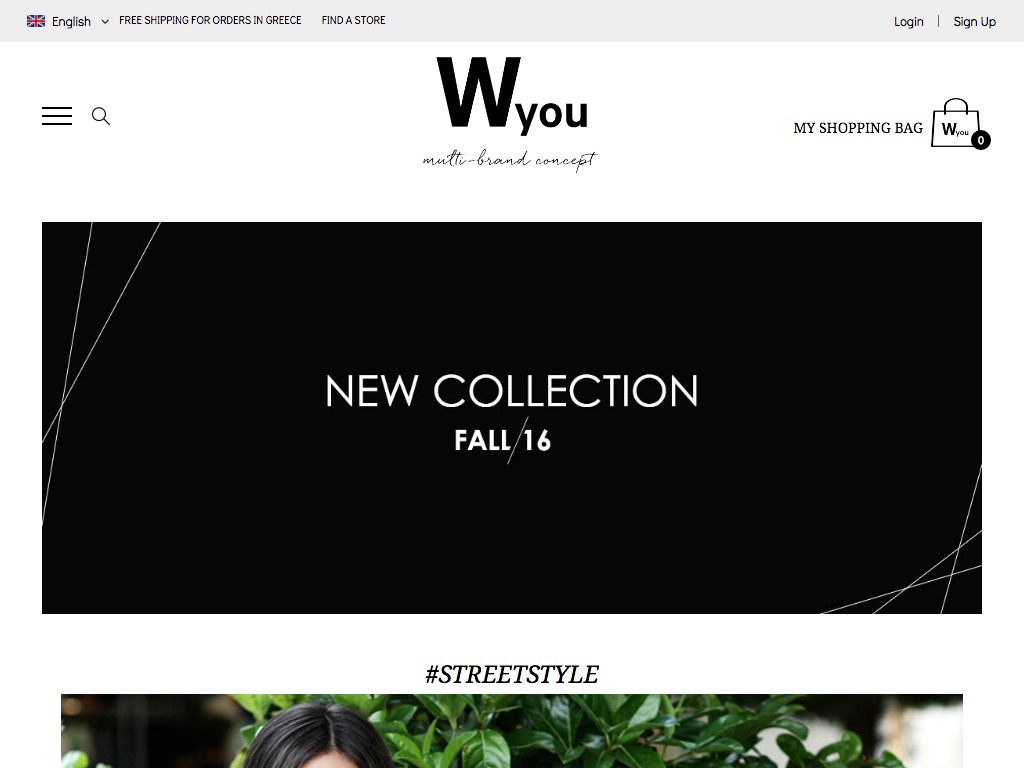Select the English language option
The image size is (1024, 768).
coord(71,22)
